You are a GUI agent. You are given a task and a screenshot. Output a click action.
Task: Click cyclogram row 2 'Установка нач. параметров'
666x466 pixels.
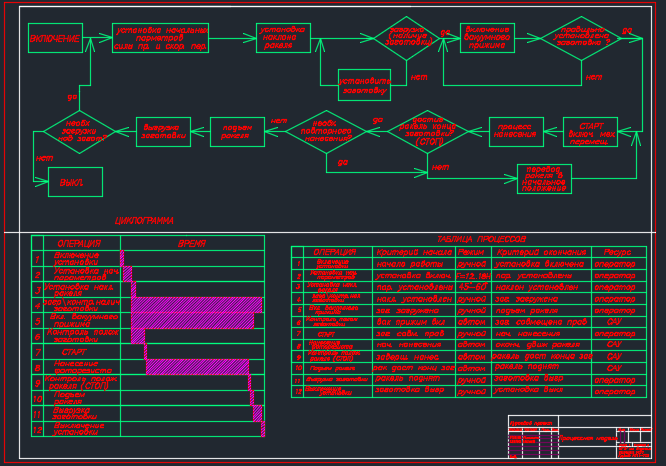tap(80, 274)
